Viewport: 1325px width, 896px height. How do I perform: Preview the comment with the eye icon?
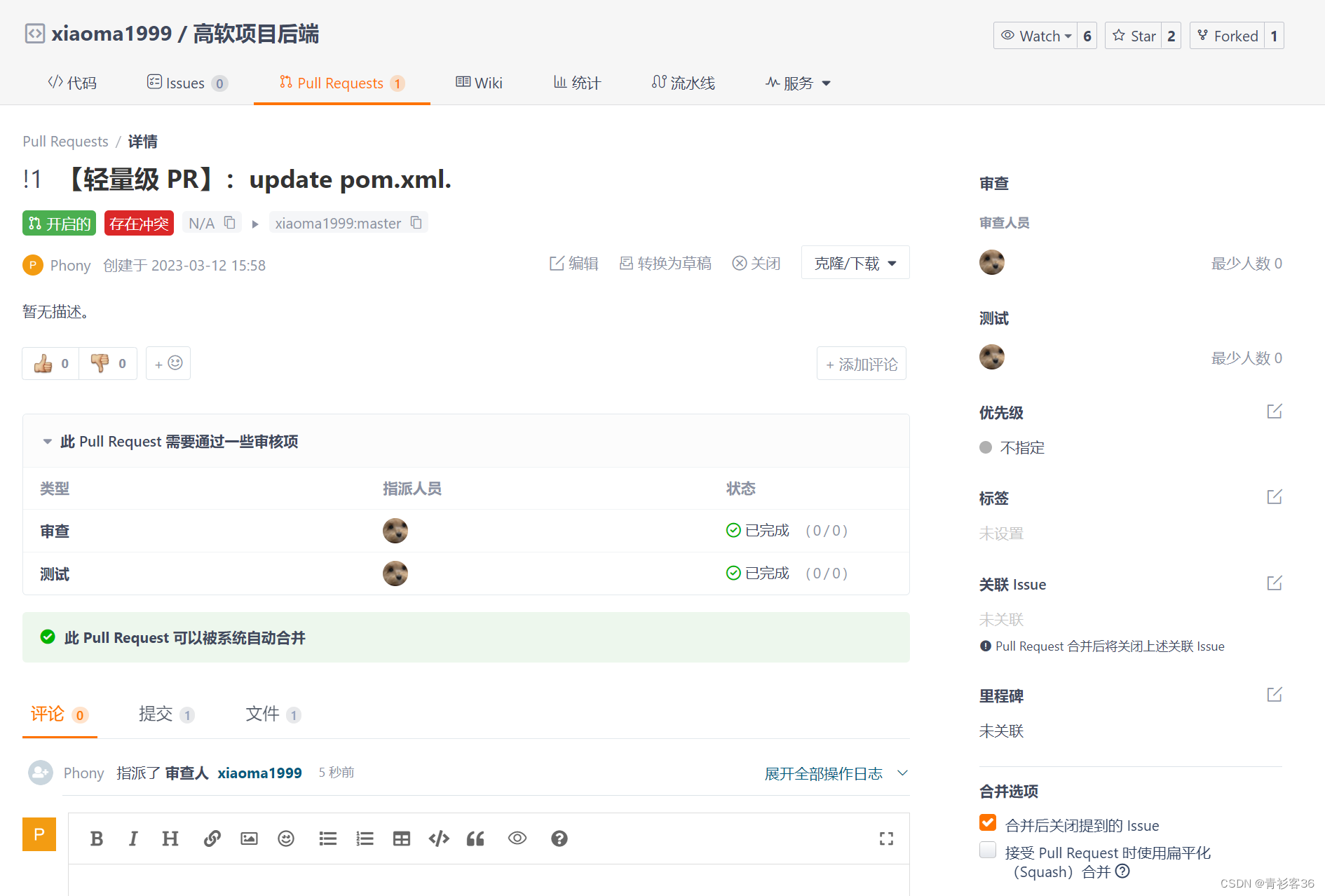pos(517,838)
